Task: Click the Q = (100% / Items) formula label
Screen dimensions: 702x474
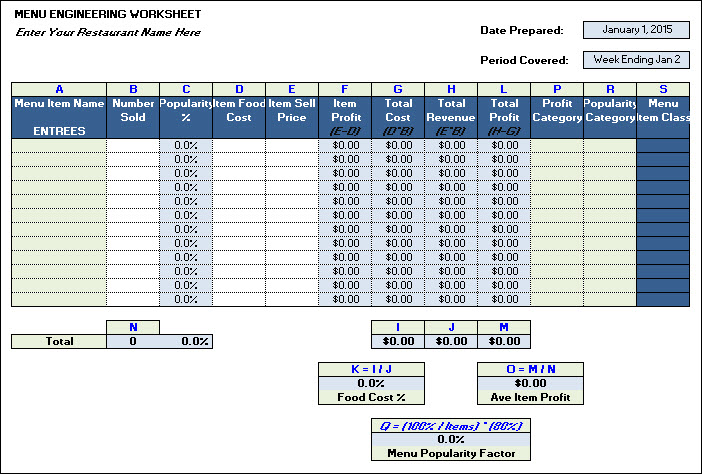Action: (451, 426)
